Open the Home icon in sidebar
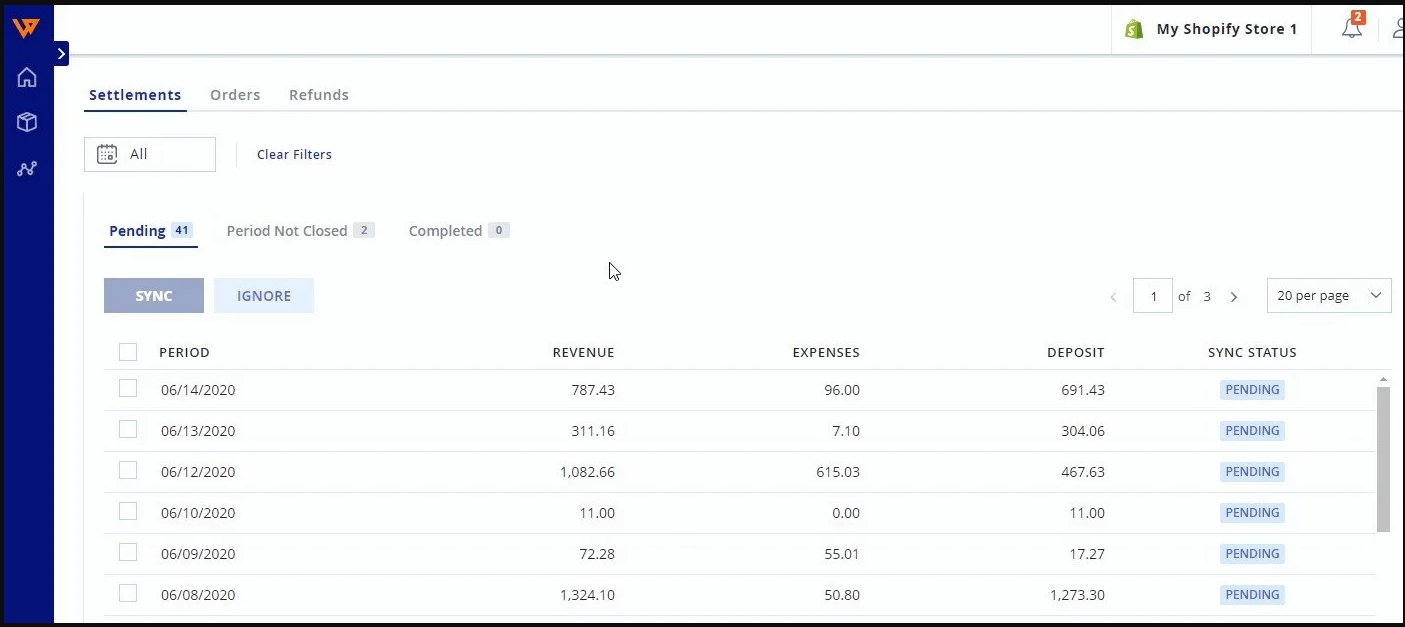The image size is (1405, 627). click(27, 77)
